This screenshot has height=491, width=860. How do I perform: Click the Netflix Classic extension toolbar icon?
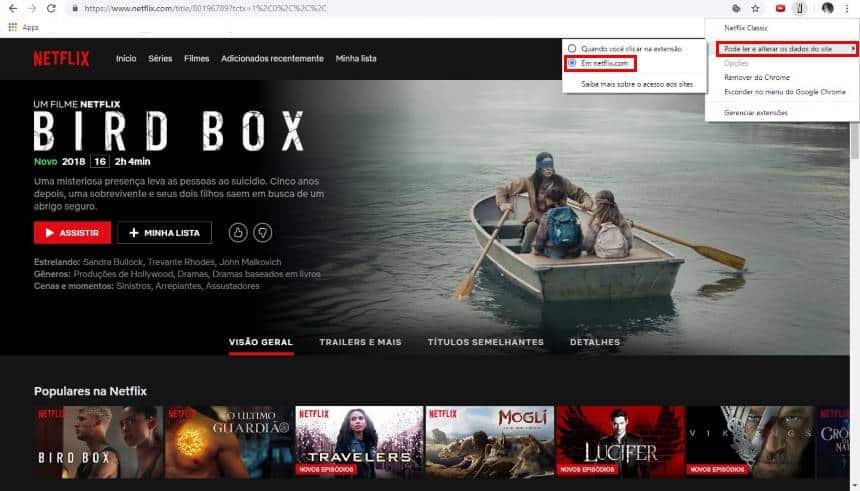(800, 8)
